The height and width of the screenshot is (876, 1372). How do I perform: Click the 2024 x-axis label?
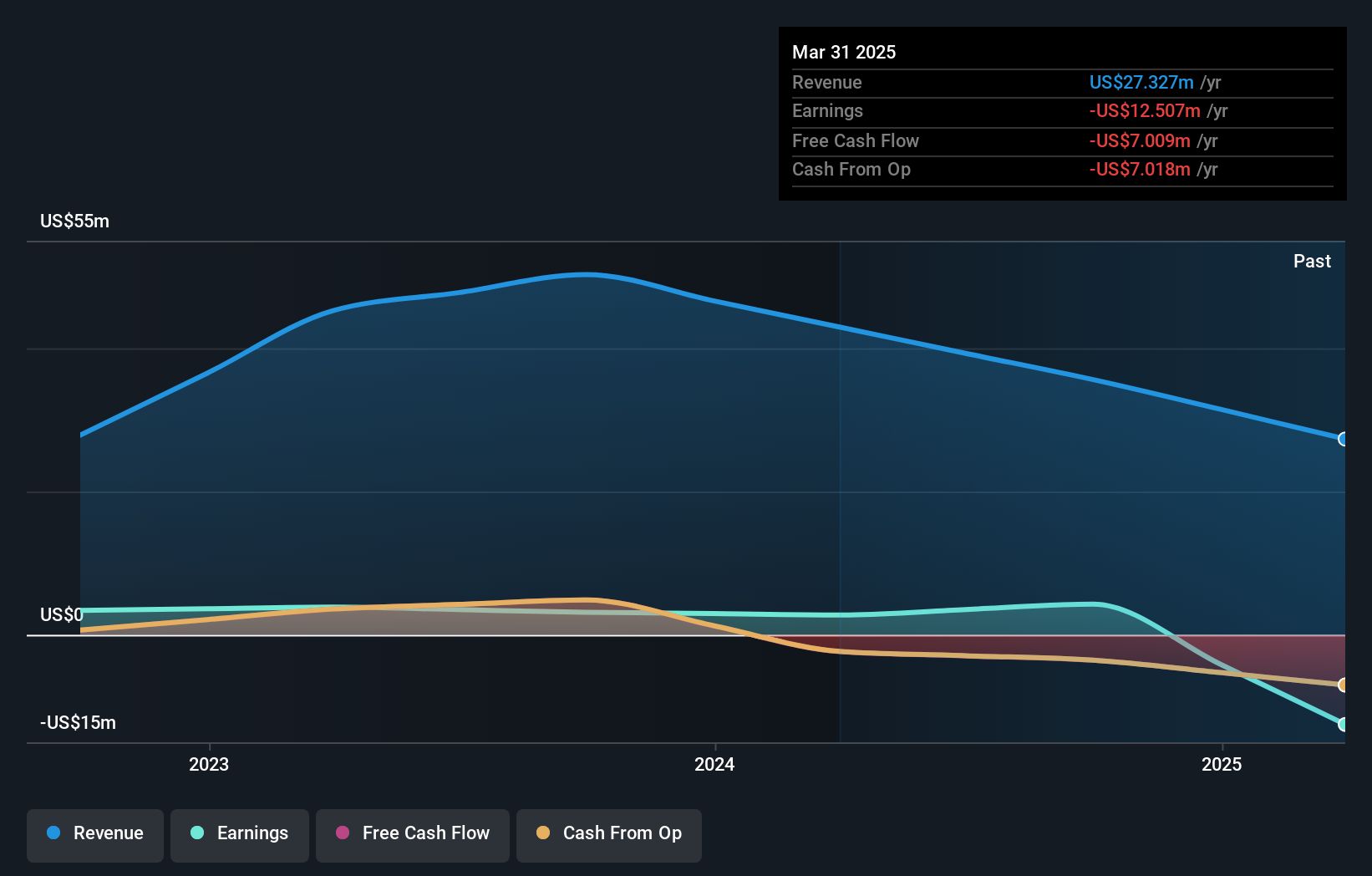[x=714, y=764]
